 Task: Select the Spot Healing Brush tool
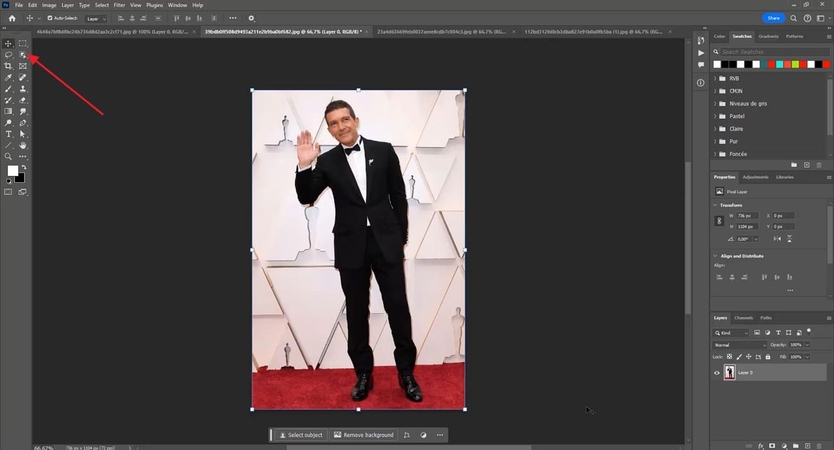pyautogui.click(x=22, y=78)
